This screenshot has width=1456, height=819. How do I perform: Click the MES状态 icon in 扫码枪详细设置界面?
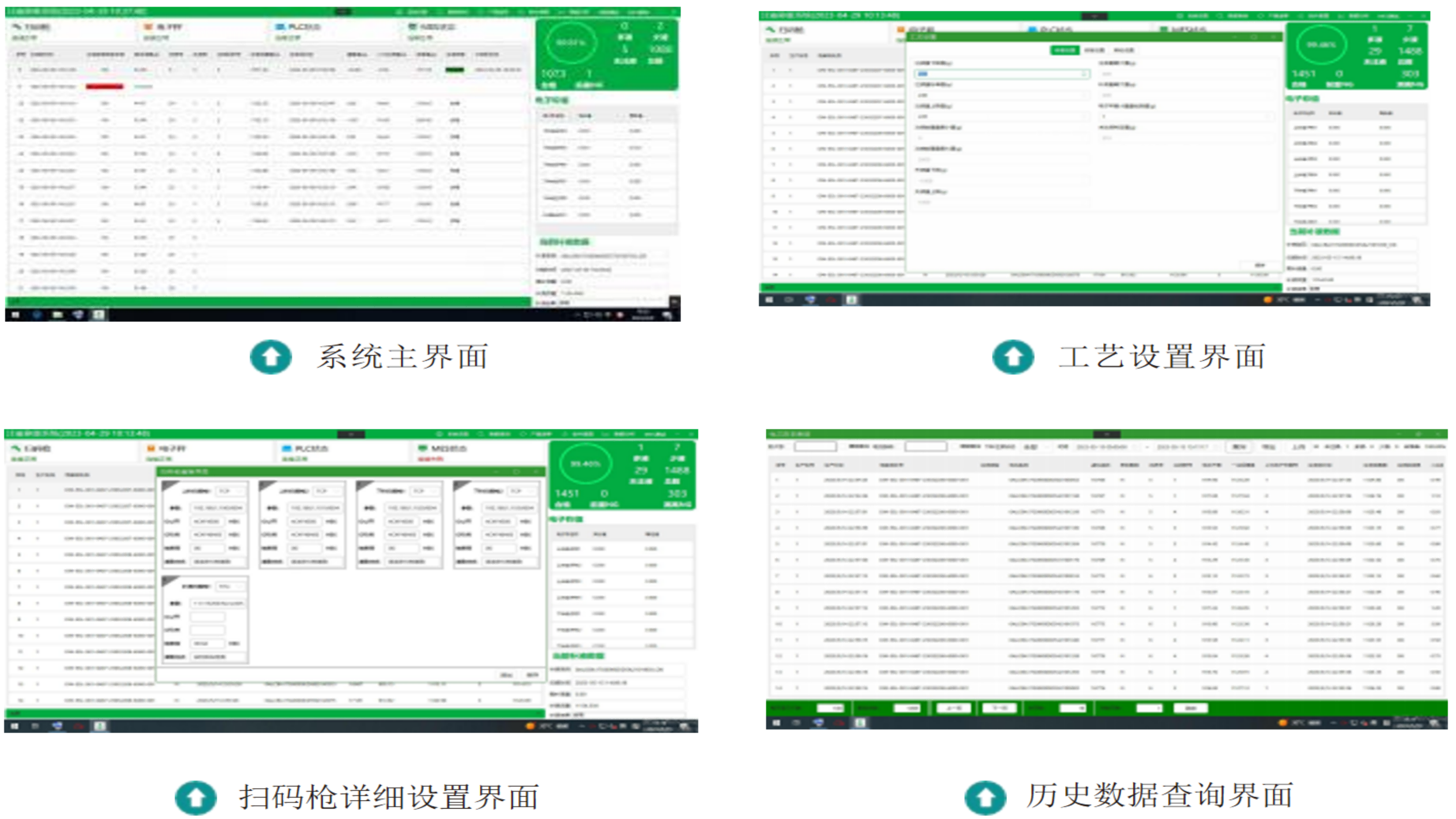tap(422, 448)
